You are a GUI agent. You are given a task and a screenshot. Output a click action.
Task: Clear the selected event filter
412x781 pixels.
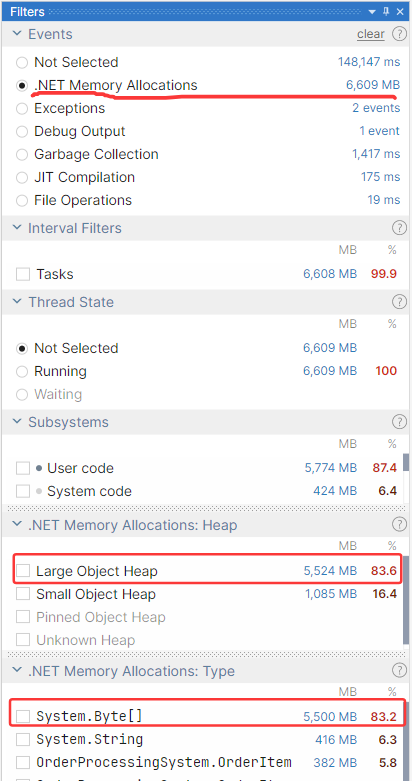[x=371, y=34]
